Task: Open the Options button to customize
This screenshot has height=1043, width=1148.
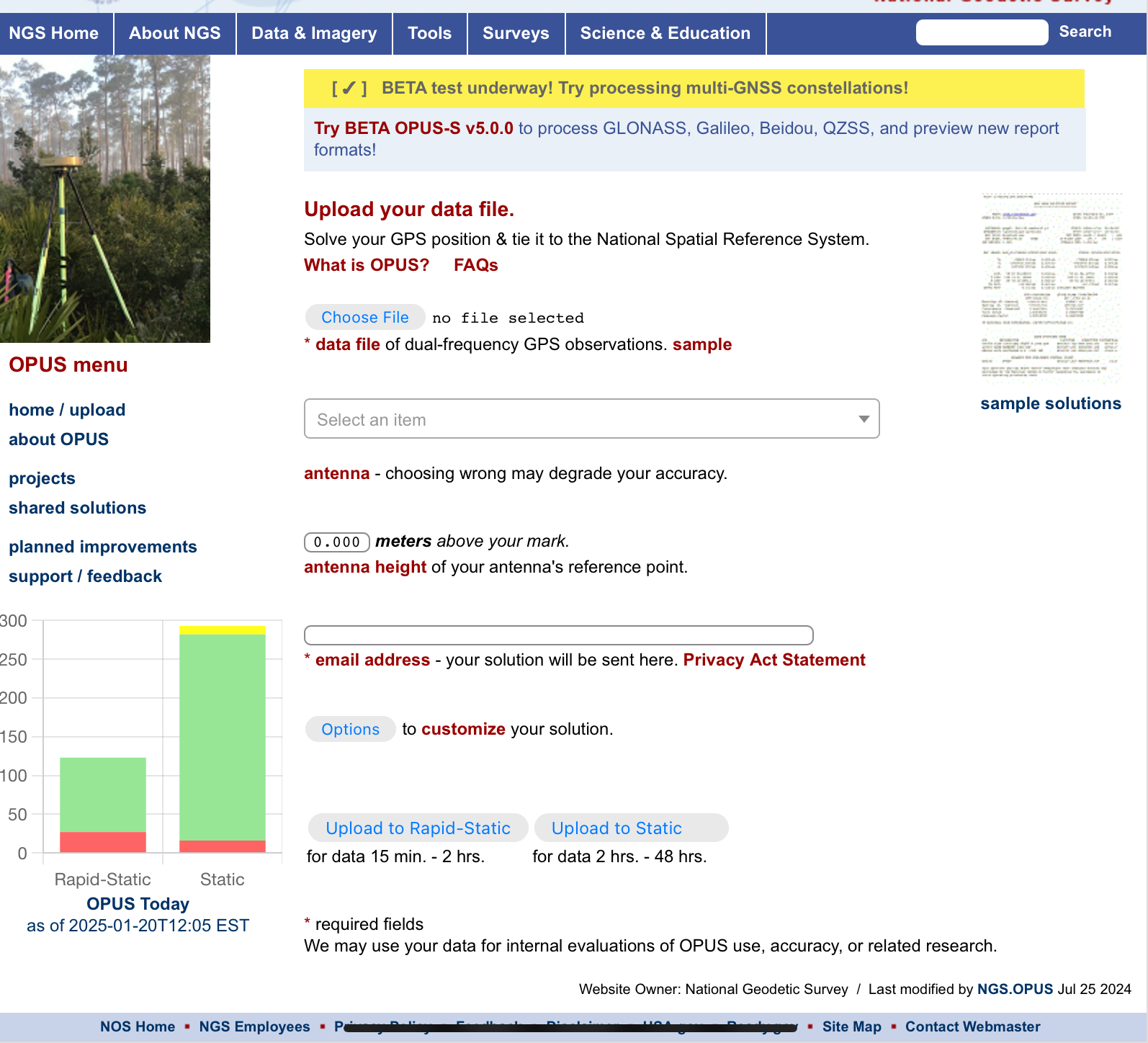Action: [350, 730]
